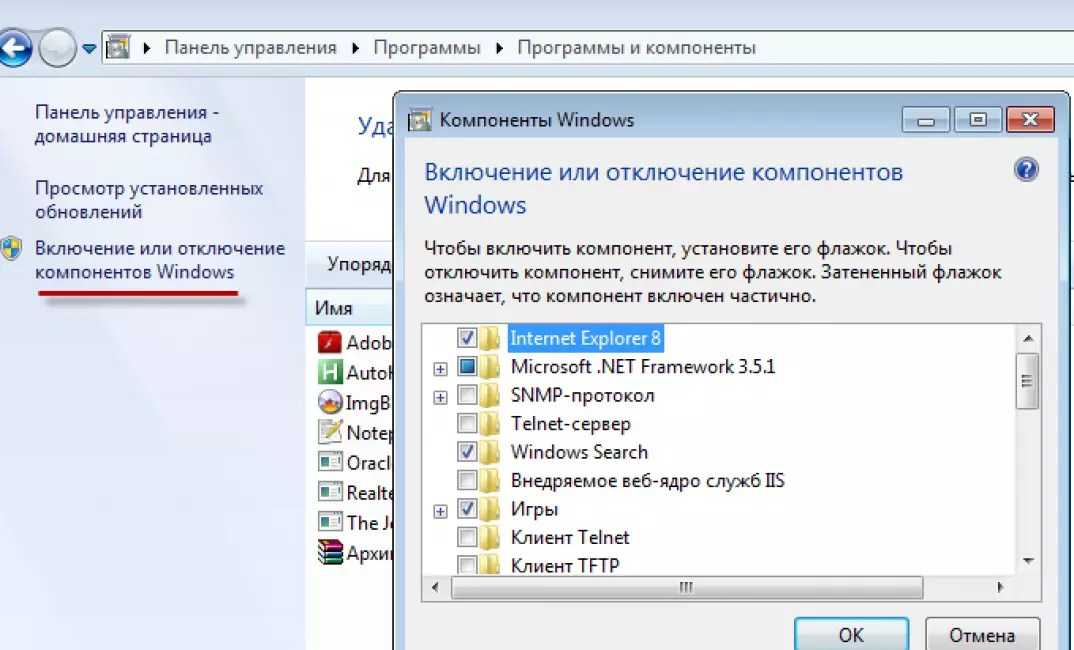Image resolution: width=1074 pixels, height=650 pixels.
Task: Uncheck the Internet Explorer 8 checkbox
Action: 467,338
